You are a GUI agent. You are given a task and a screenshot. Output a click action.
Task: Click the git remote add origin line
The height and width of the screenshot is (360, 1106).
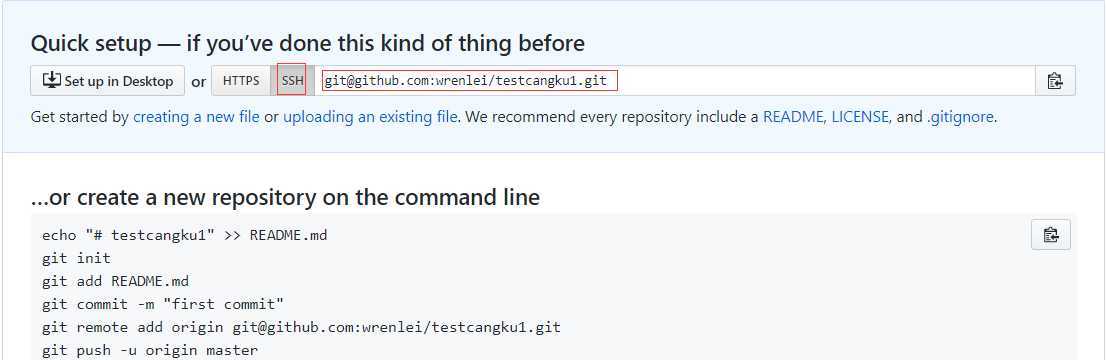coord(301,328)
